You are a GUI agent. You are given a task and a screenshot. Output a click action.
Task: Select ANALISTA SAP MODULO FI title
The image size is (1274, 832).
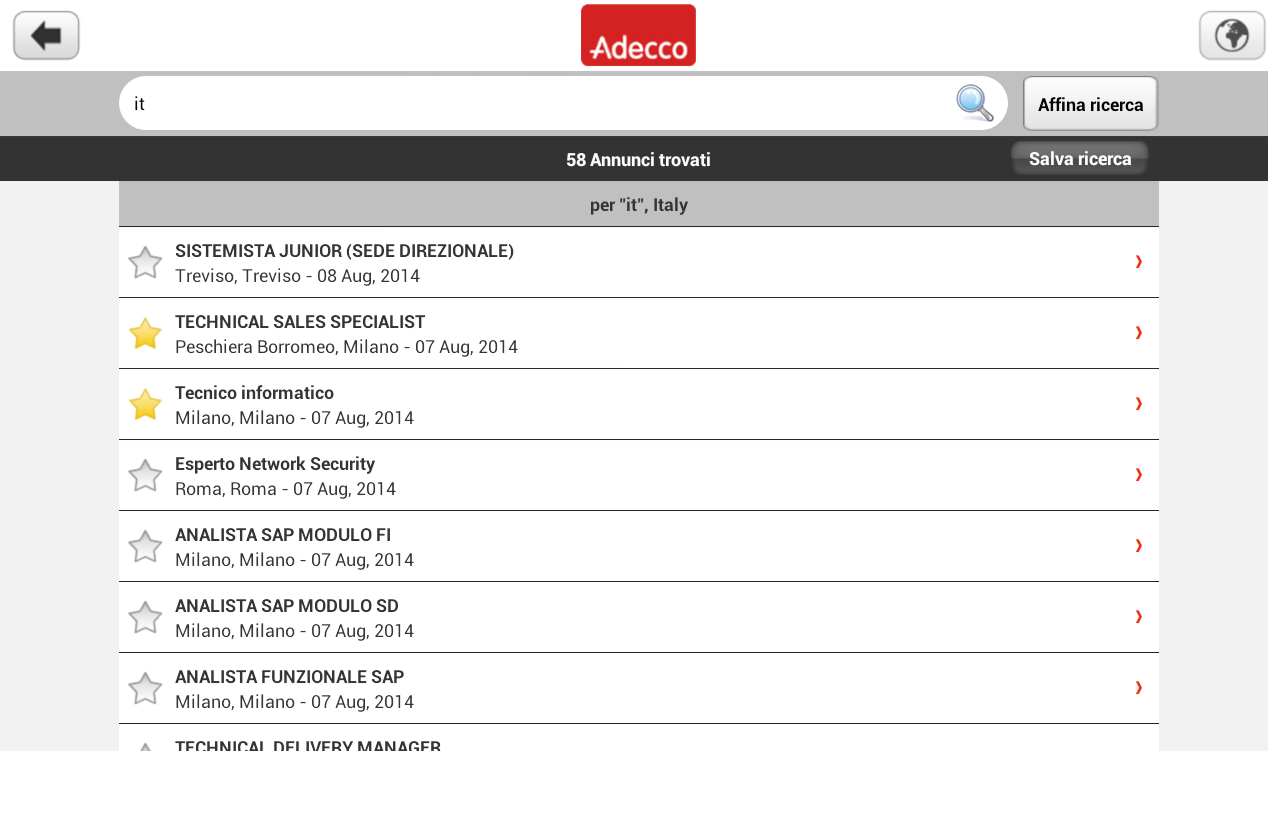pos(283,535)
